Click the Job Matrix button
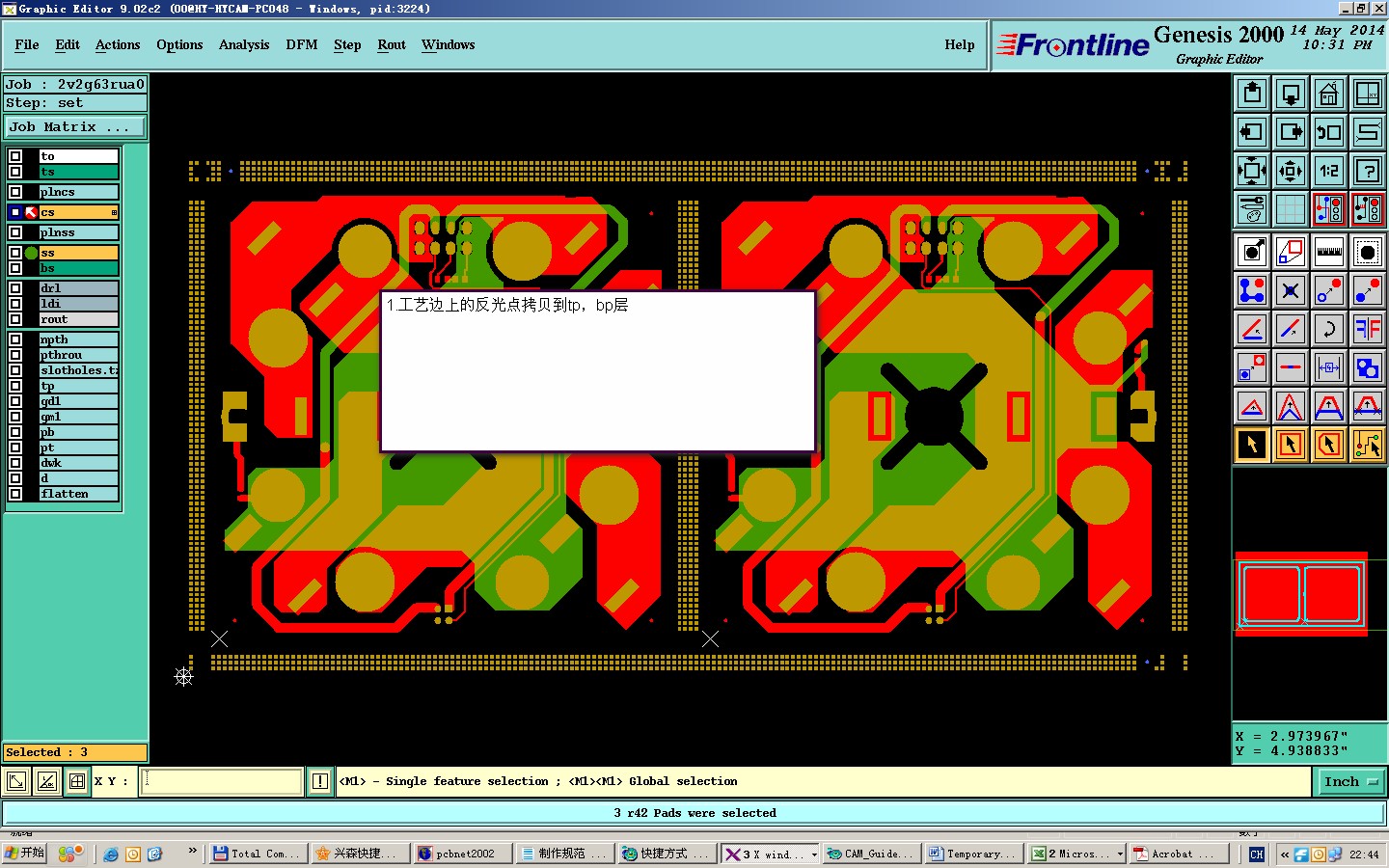 coord(75,126)
